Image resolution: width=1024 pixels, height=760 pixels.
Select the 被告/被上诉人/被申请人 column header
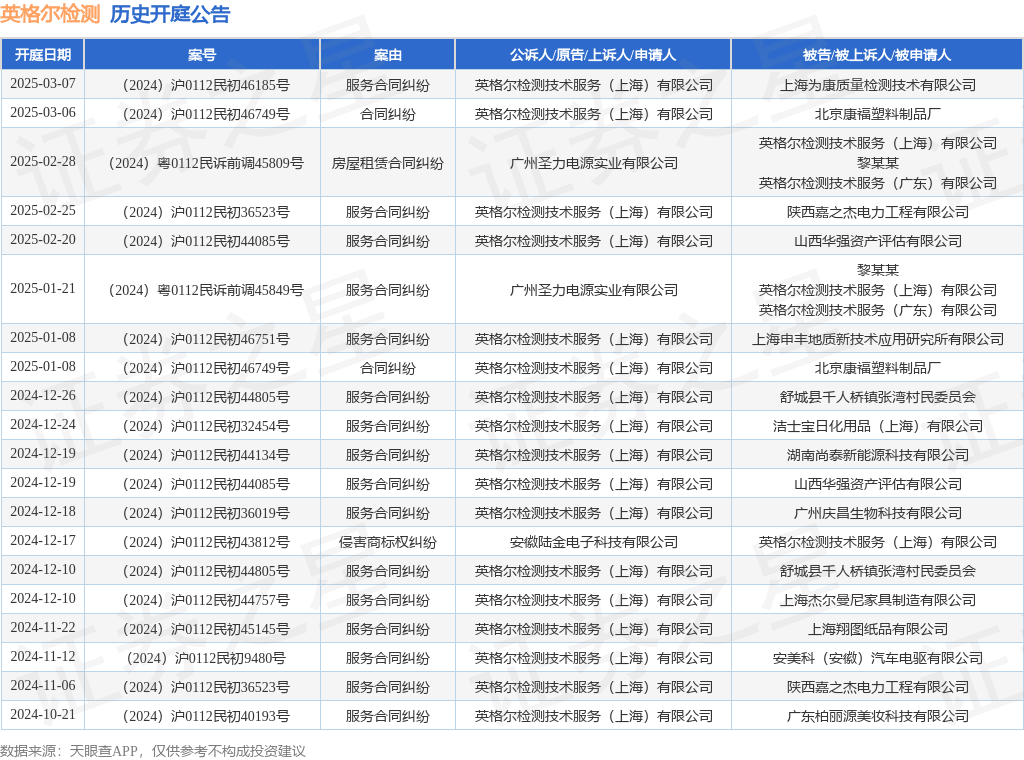(877, 55)
